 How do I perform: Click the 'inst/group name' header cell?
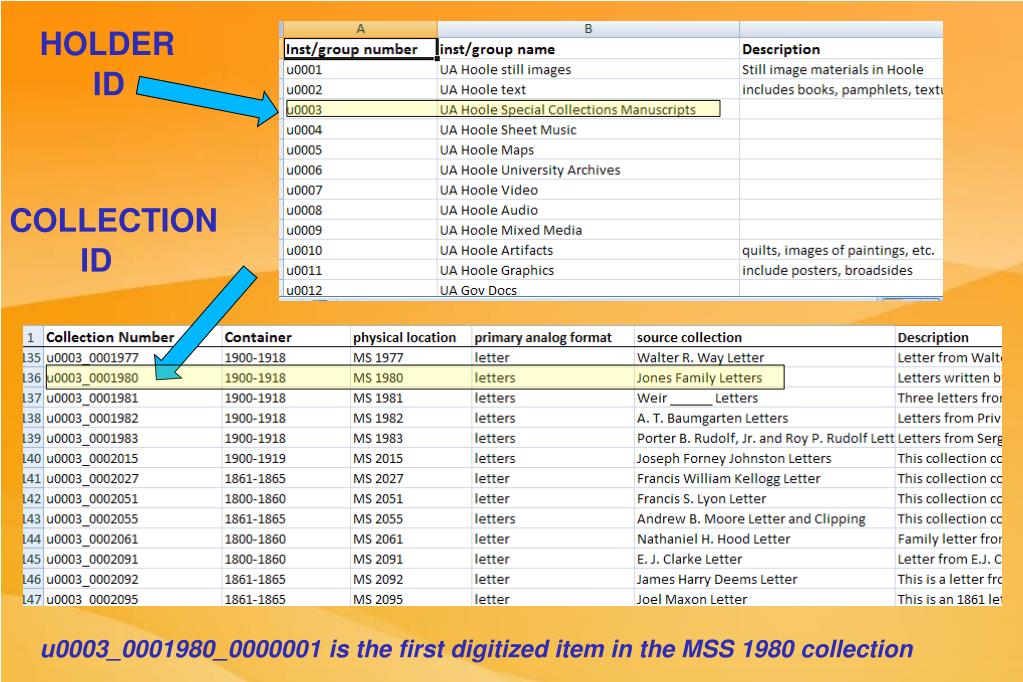[x=588, y=49]
